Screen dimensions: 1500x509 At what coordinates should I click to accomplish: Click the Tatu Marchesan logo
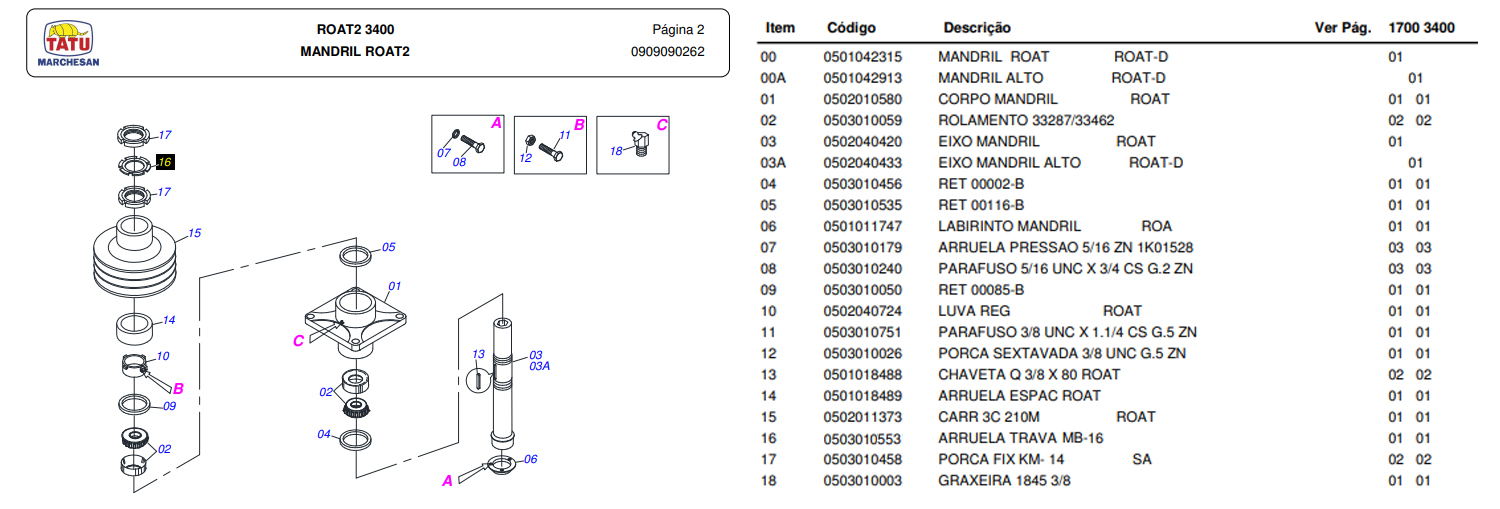point(68,46)
